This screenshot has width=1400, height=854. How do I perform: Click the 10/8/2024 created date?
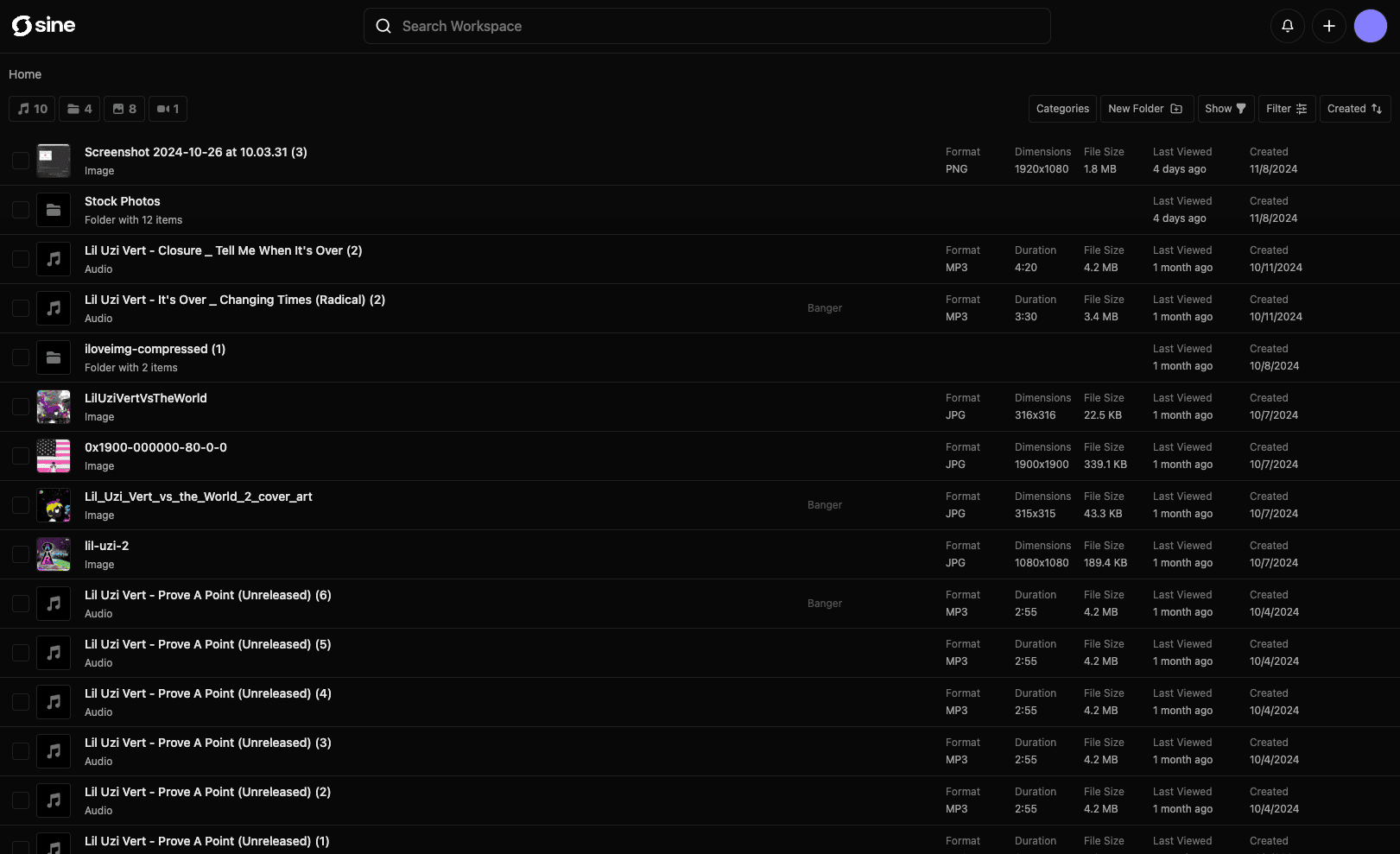(x=1274, y=366)
